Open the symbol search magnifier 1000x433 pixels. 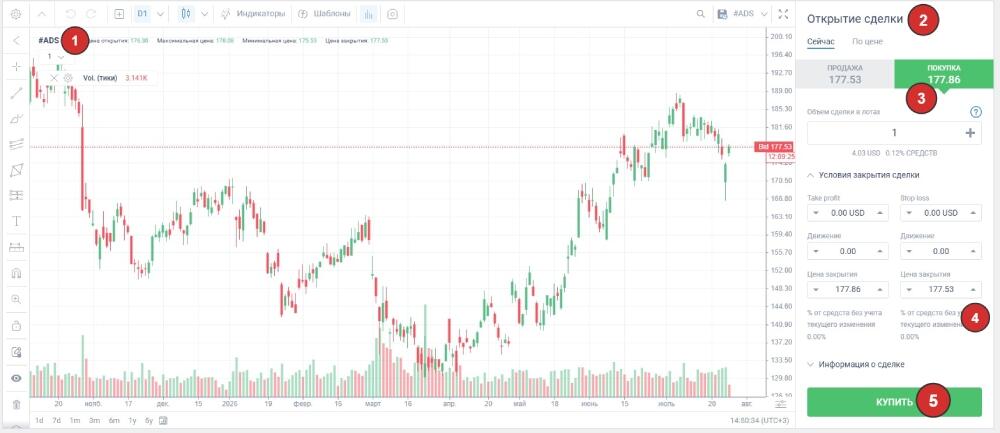click(x=700, y=13)
